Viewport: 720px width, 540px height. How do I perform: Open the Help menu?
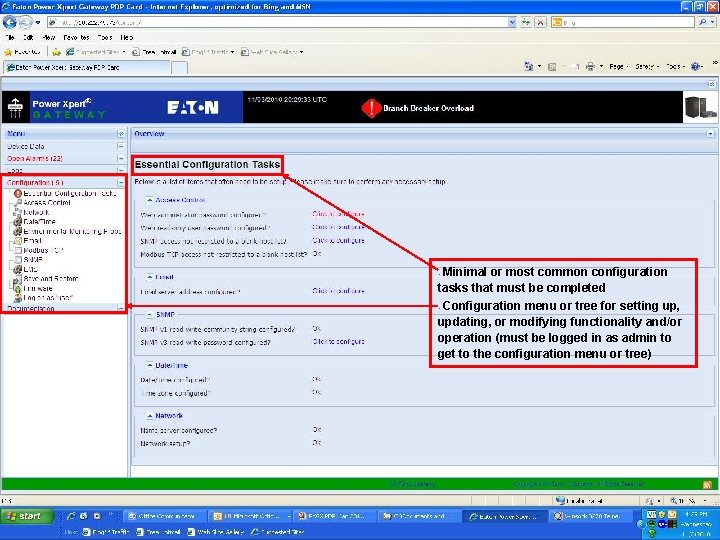coord(127,38)
